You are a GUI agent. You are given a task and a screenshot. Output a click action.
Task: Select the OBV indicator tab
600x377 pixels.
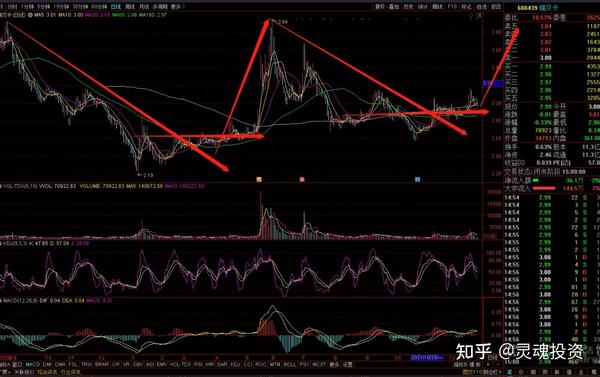[x=137, y=364]
